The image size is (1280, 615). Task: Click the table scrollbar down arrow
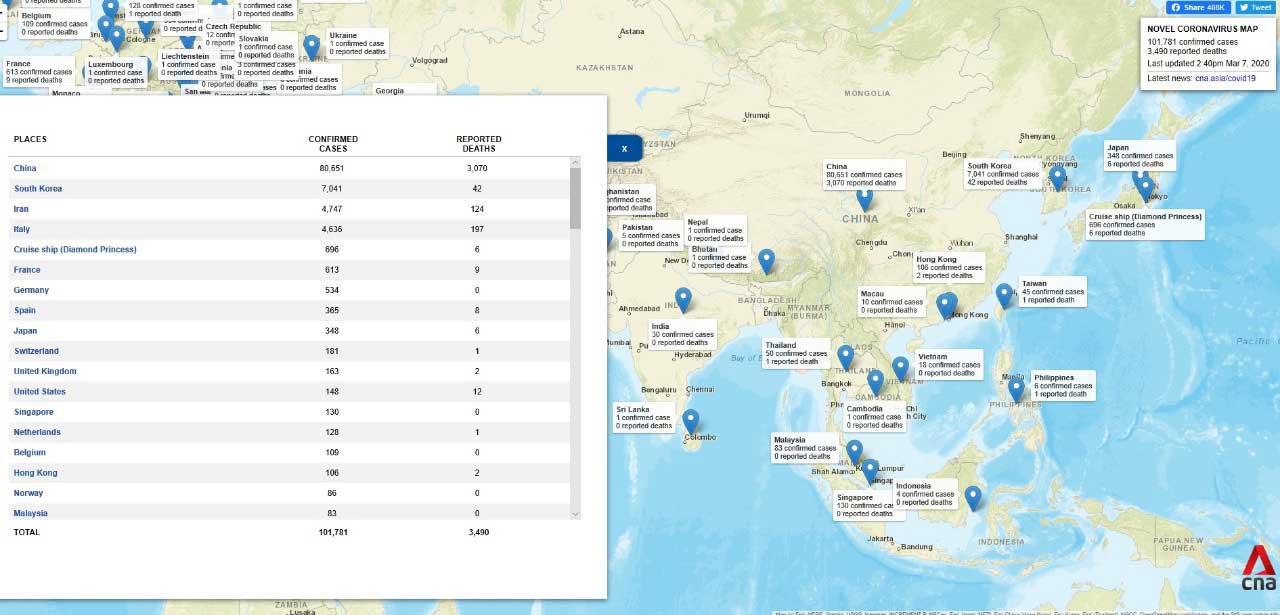pos(575,513)
